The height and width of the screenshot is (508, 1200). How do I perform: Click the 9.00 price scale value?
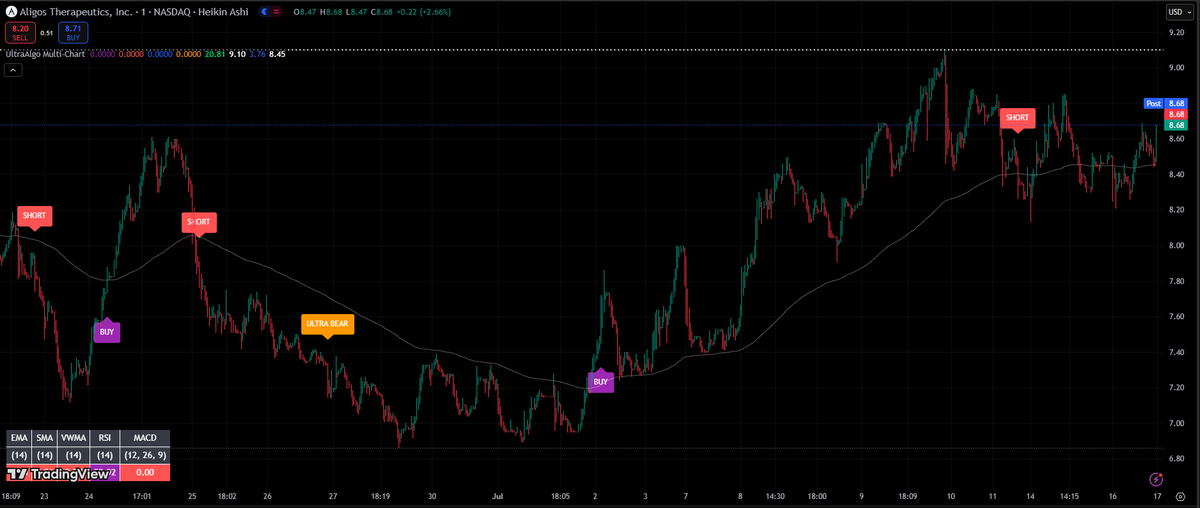pyautogui.click(x=1176, y=68)
